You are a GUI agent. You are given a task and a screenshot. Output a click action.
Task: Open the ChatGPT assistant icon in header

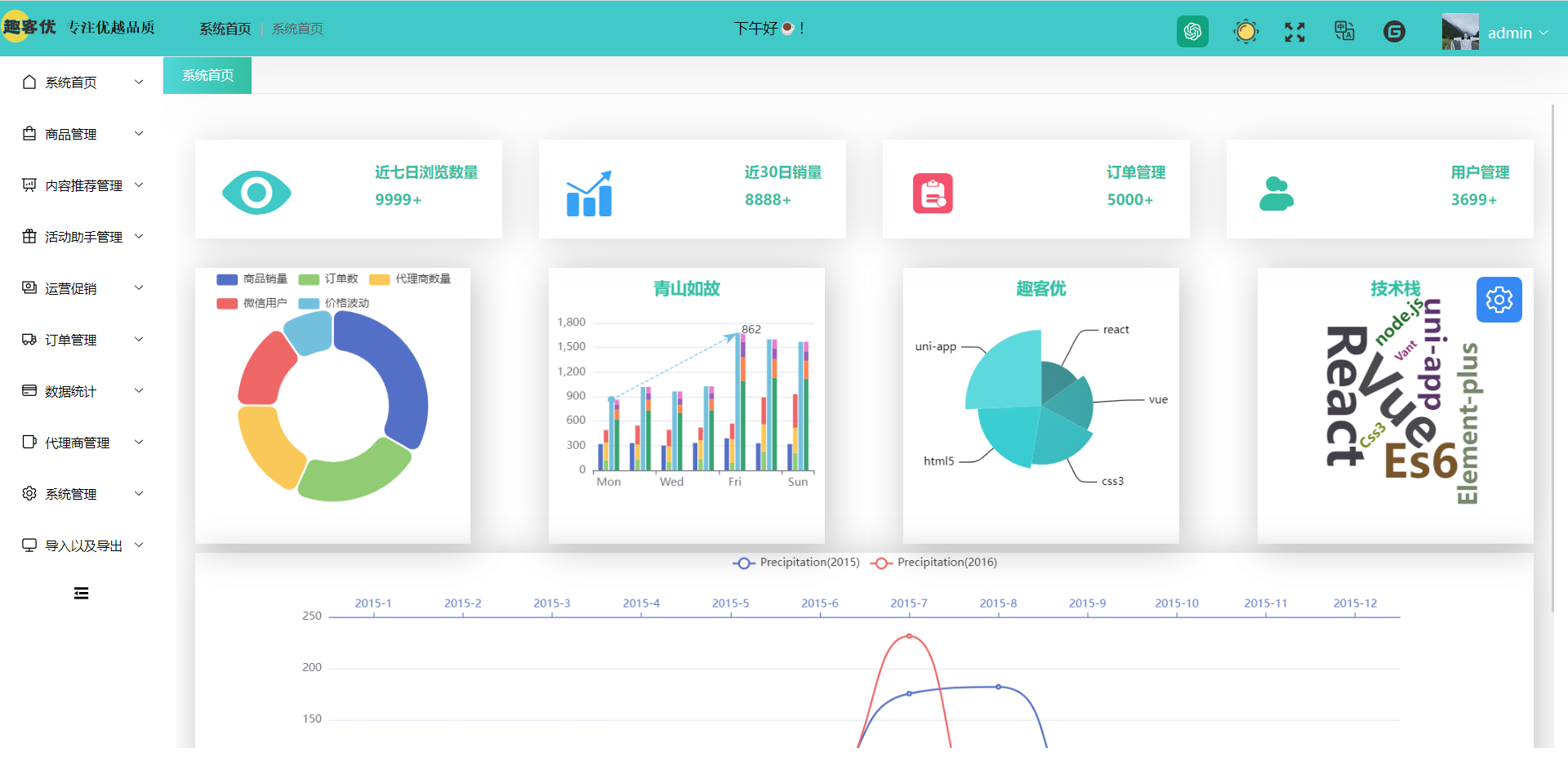coord(1192,32)
